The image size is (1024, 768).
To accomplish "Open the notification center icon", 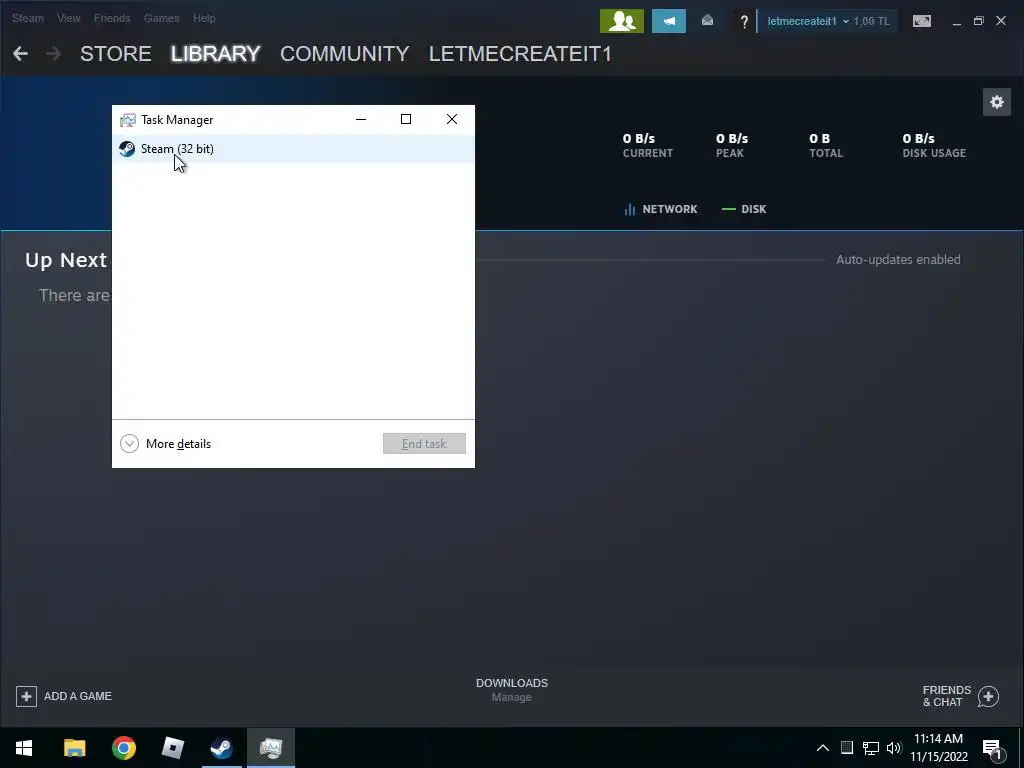I will [992, 750].
